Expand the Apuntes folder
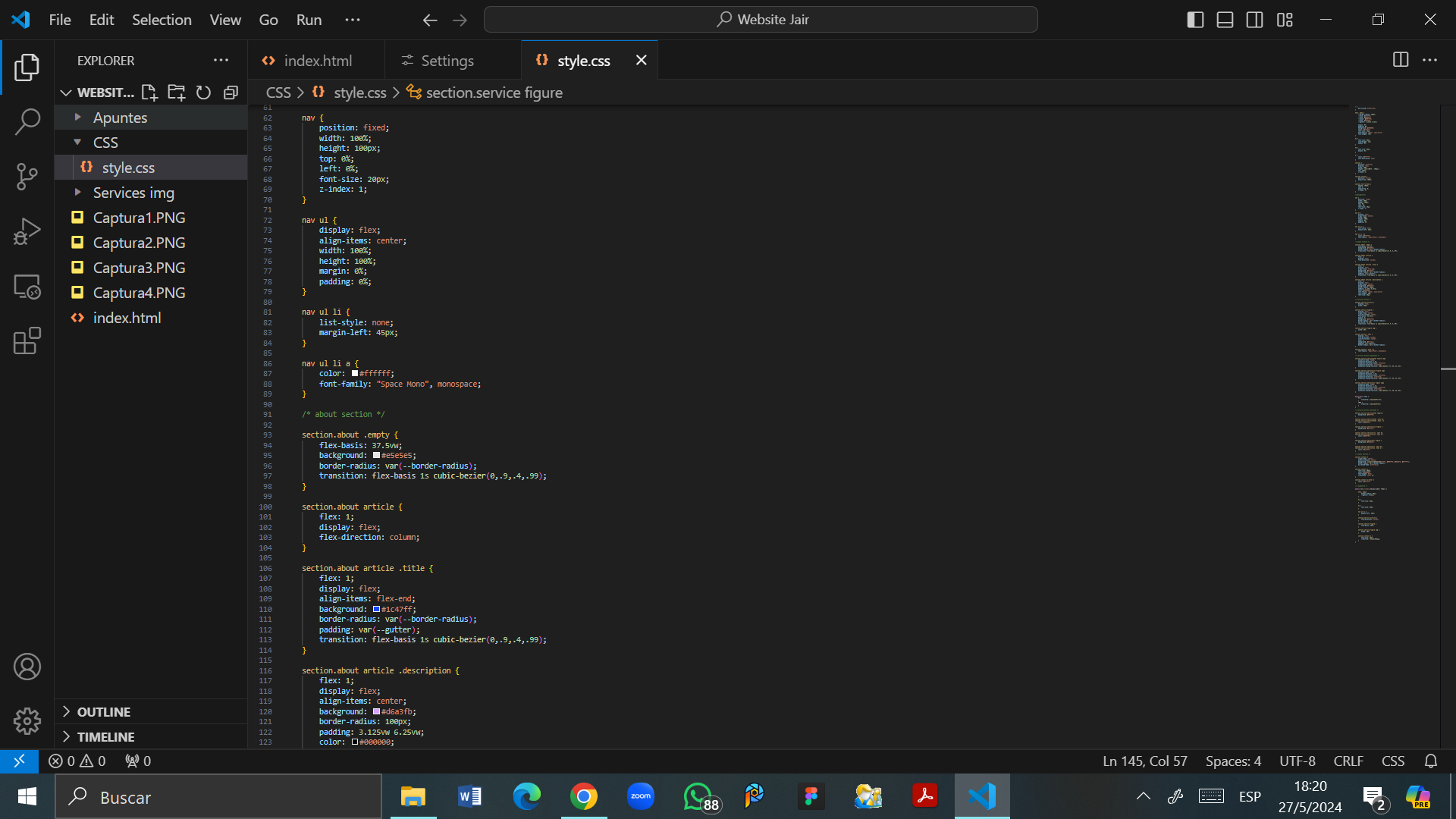This screenshot has height=819, width=1456. point(120,118)
